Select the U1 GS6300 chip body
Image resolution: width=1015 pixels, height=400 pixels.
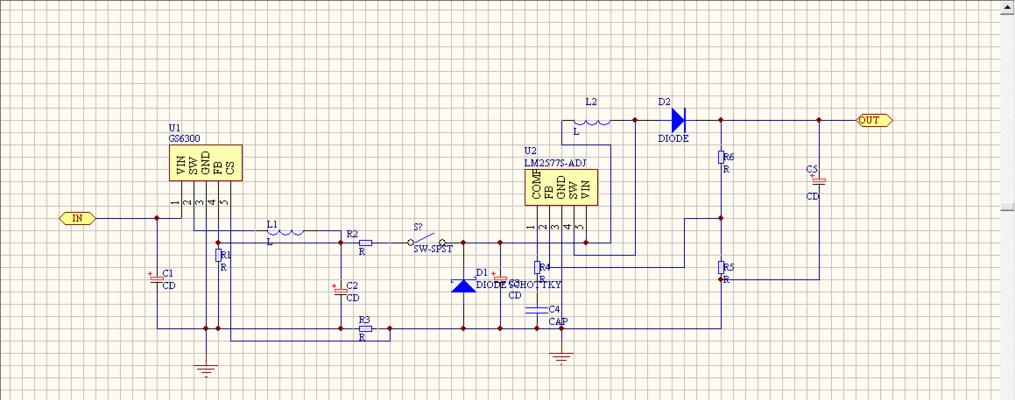coord(206,162)
